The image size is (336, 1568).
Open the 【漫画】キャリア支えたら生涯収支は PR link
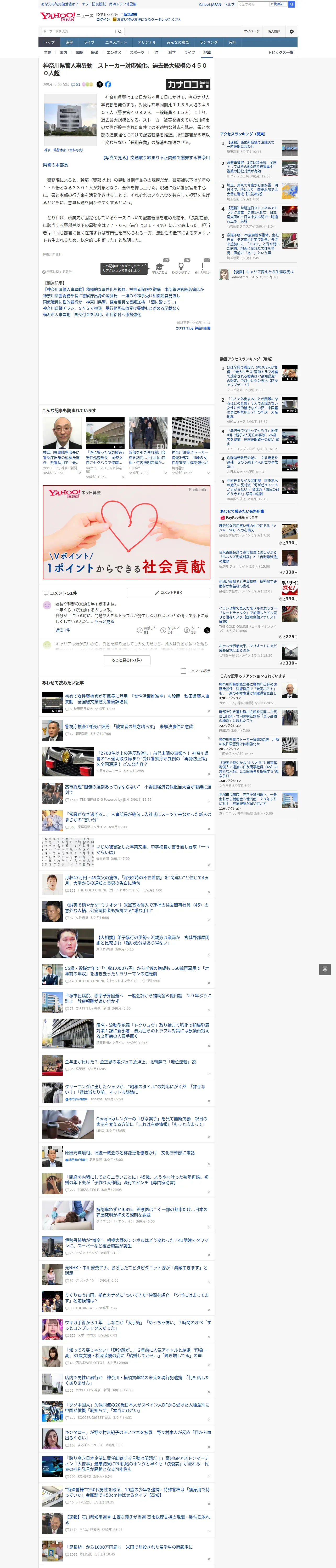[x=263, y=272]
